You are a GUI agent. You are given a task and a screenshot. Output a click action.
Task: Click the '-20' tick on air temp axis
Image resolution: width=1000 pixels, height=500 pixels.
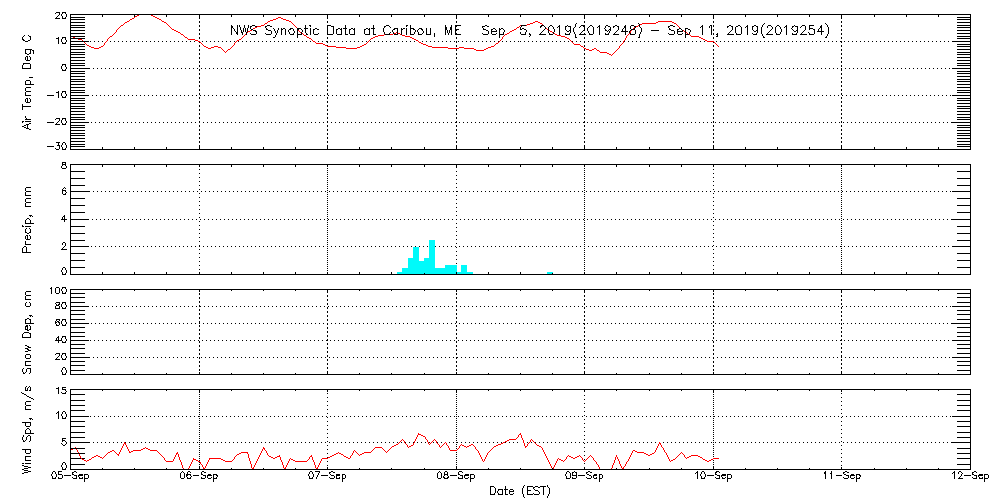coord(56,122)
